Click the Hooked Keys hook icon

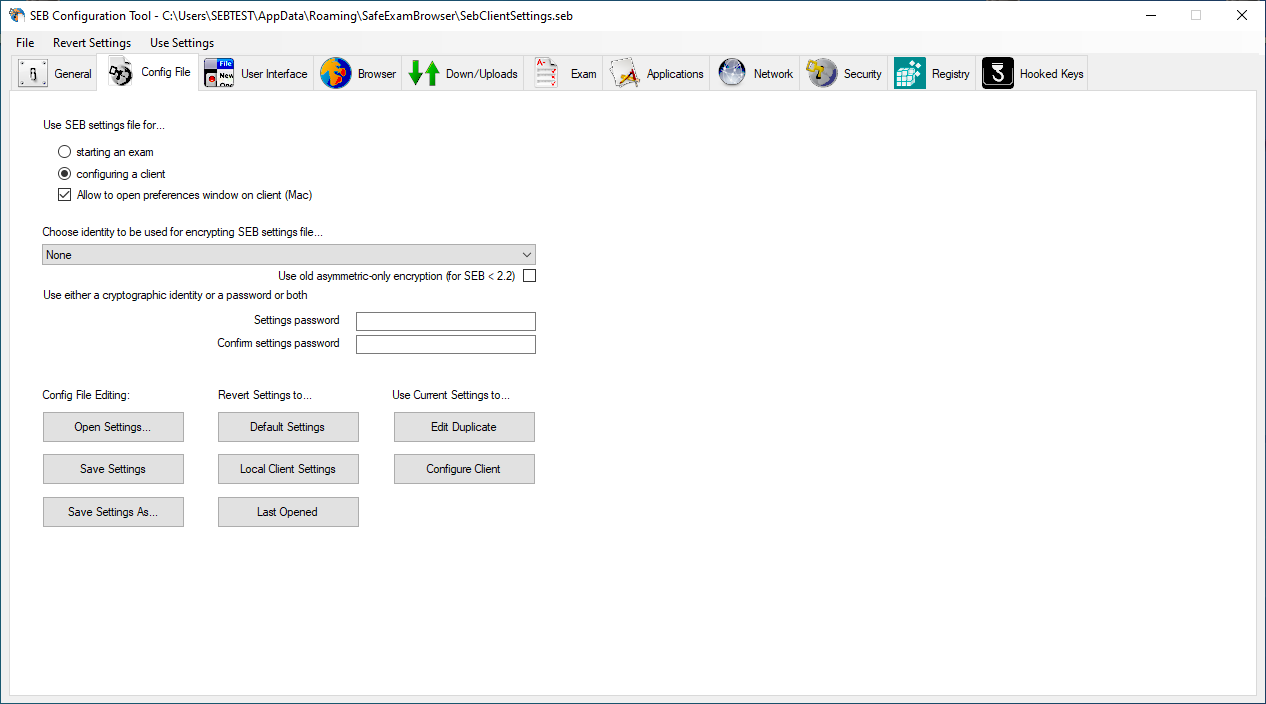(998, 73)
